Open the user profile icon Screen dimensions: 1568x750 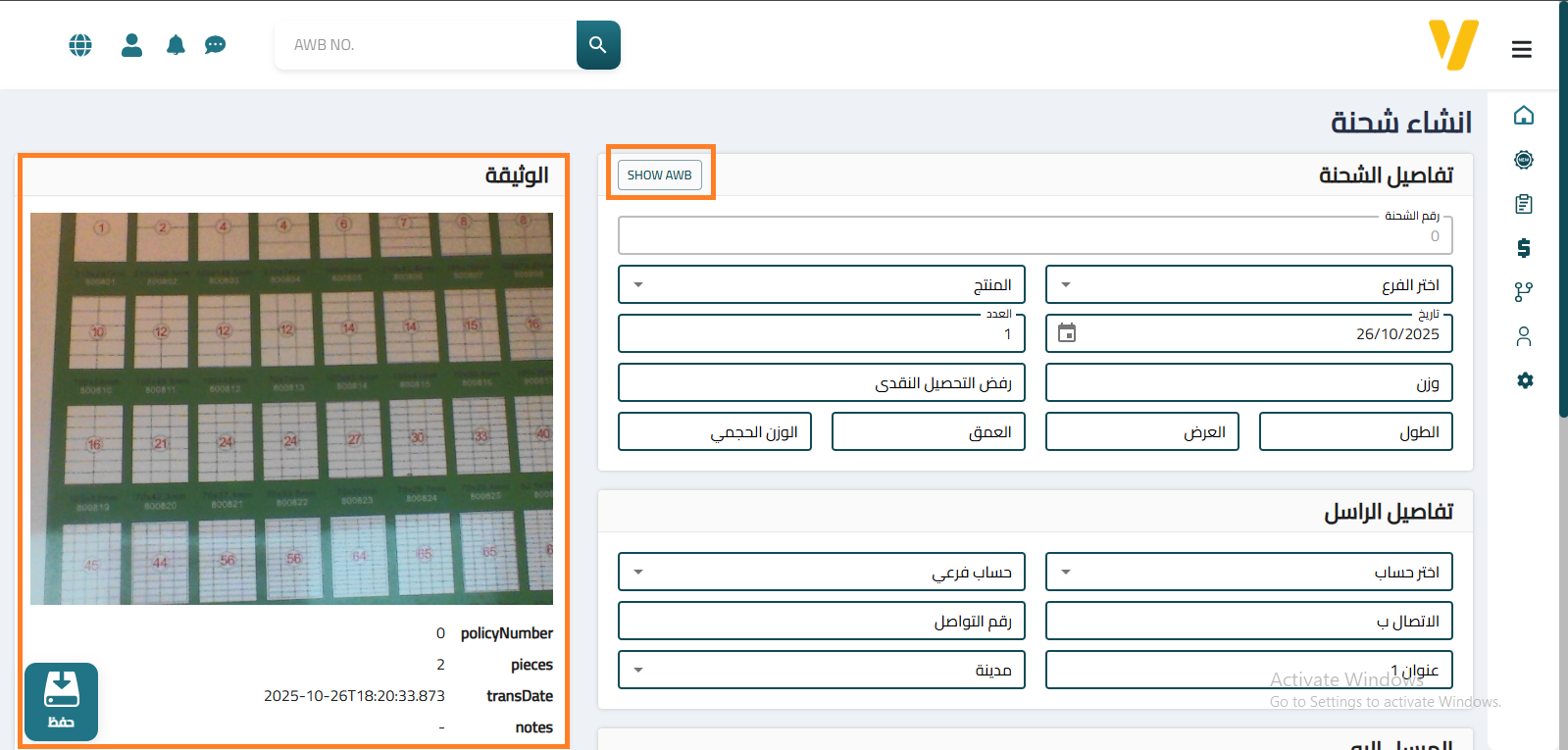pyautogui.click(x=131, y=45)
